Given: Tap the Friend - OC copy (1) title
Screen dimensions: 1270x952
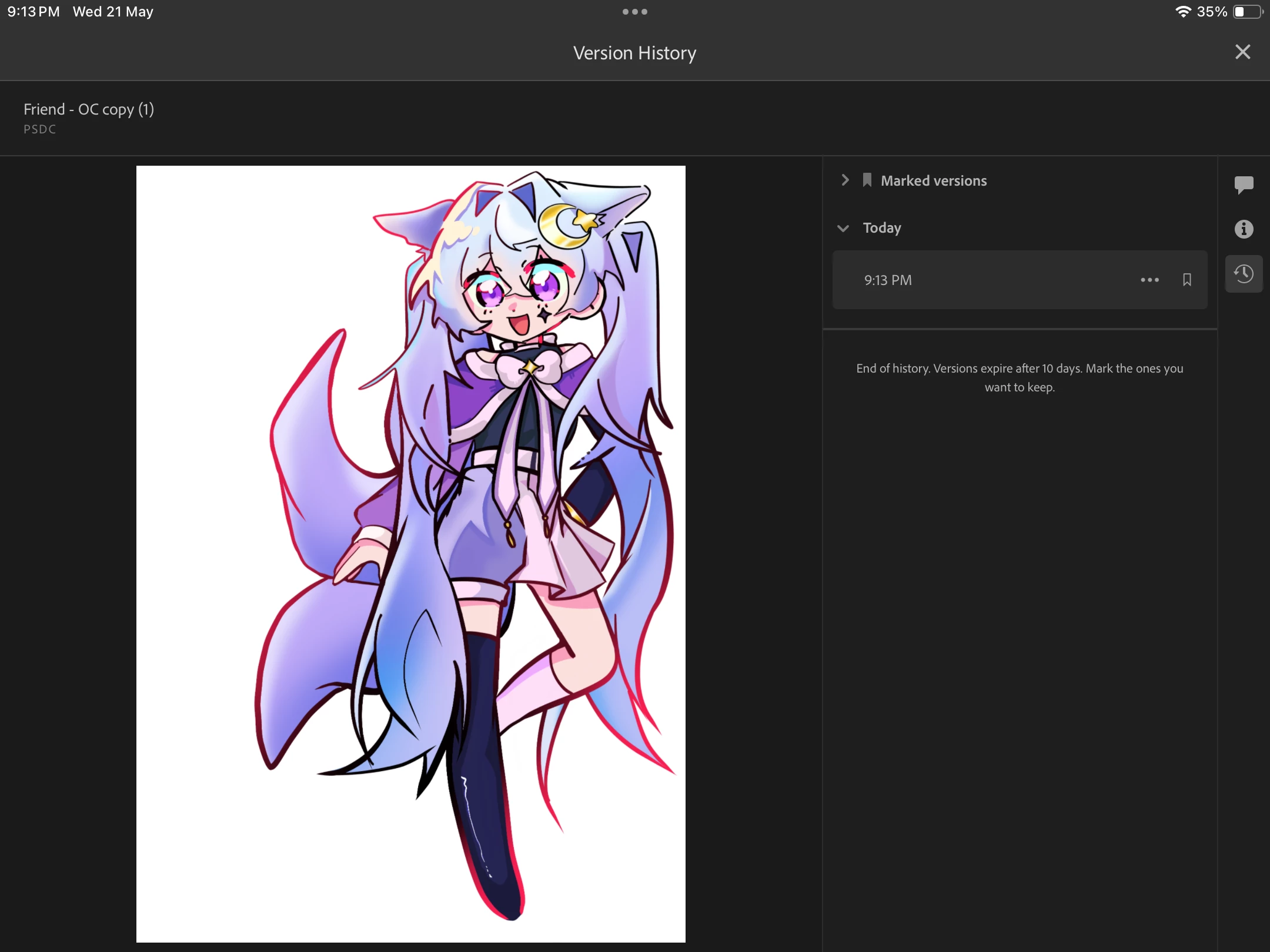Looking at the screenshot, I should click(x=89, y=109).
